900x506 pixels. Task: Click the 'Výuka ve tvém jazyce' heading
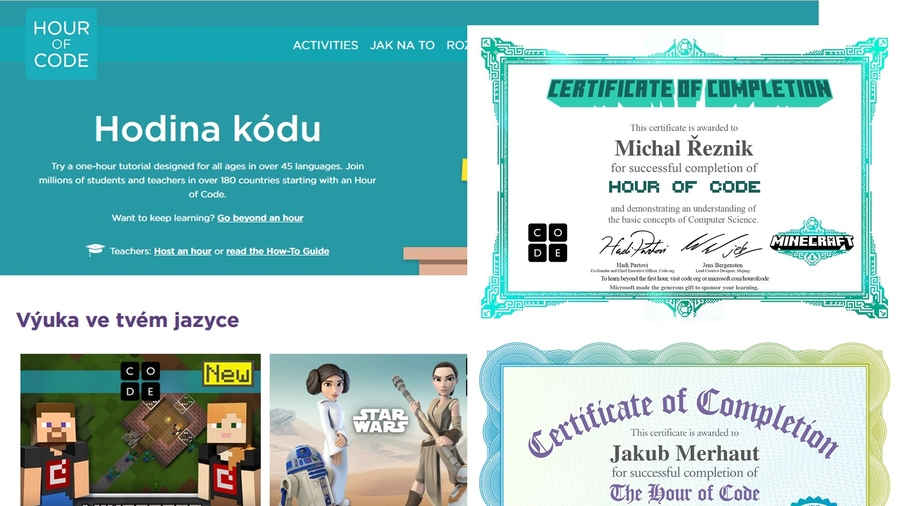click(x=127, y=320)
